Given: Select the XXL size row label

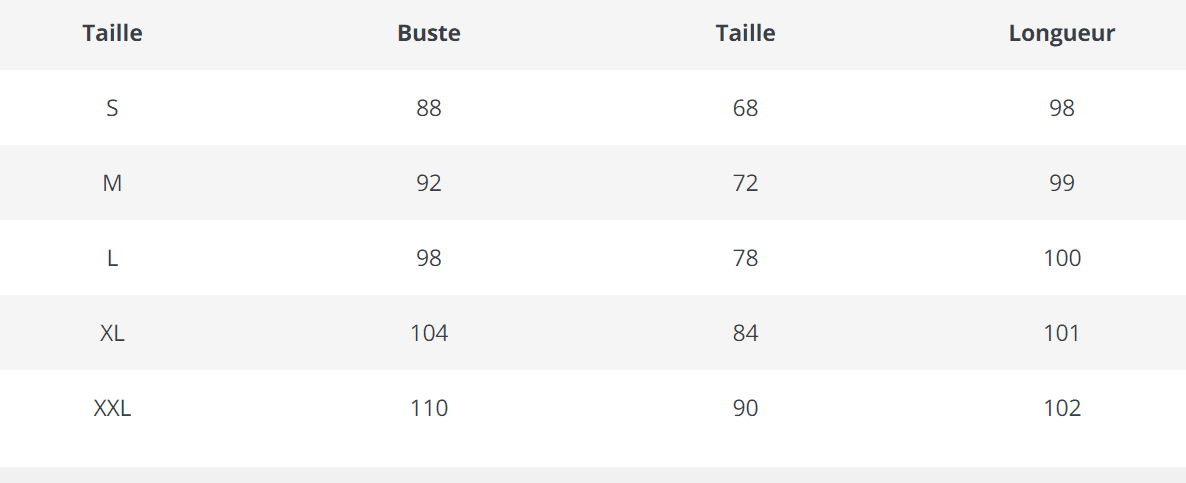Looking at the screenshot, I should (112, 408).
